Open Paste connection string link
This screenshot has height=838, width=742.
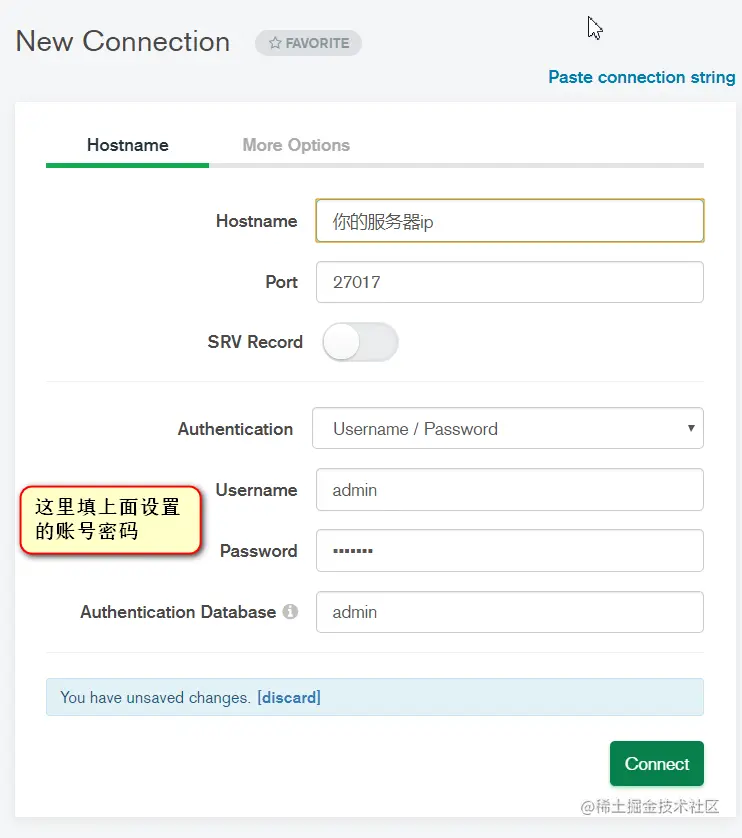[641, 77]
